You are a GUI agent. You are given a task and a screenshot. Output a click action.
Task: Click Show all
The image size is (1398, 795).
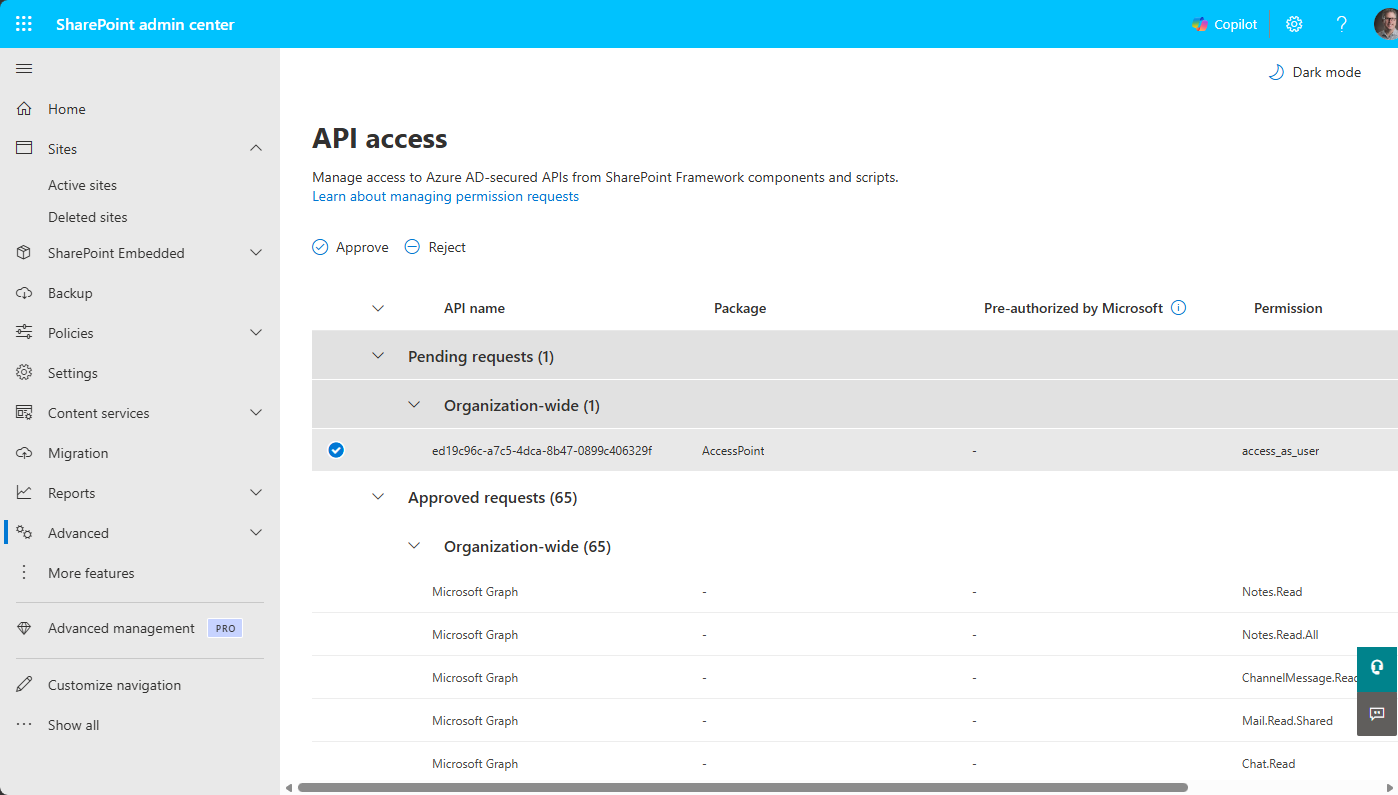pos(73,725)
